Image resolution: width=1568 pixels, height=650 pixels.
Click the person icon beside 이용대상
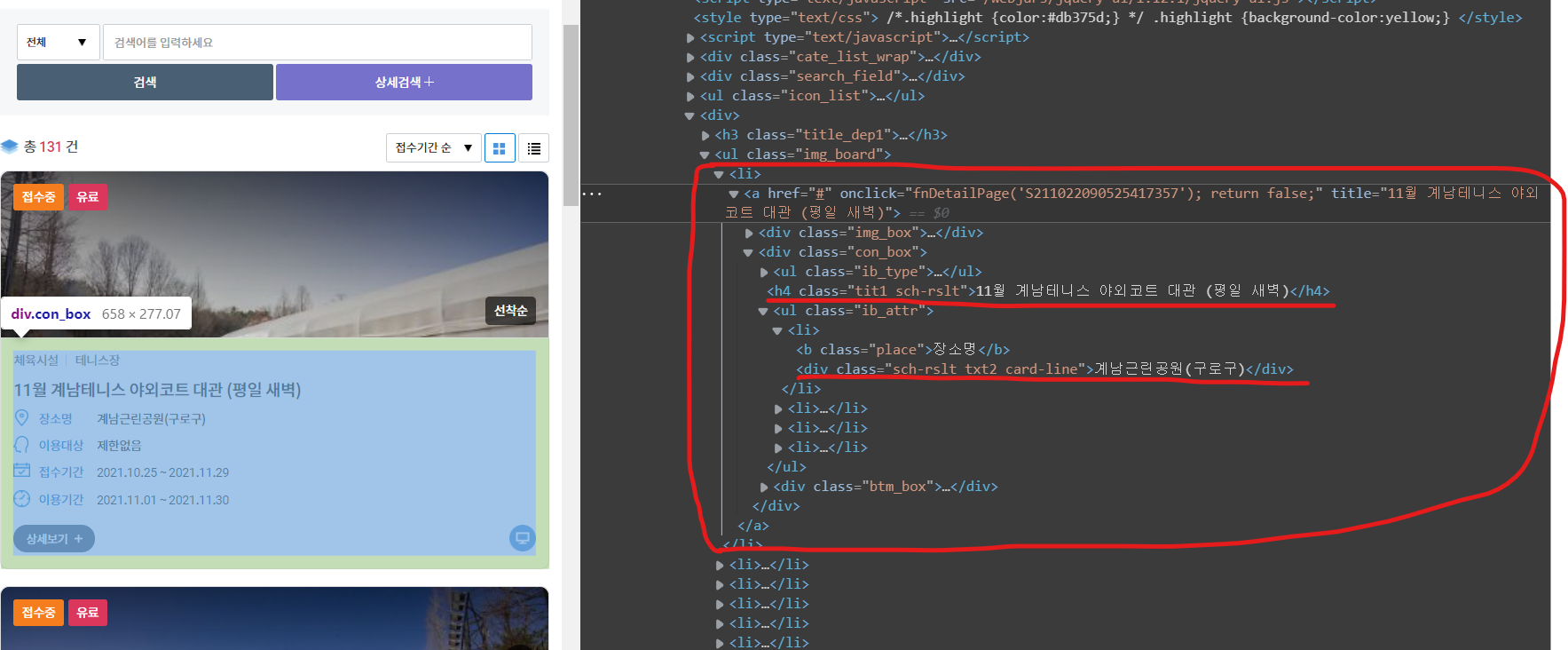pos(22,444)
